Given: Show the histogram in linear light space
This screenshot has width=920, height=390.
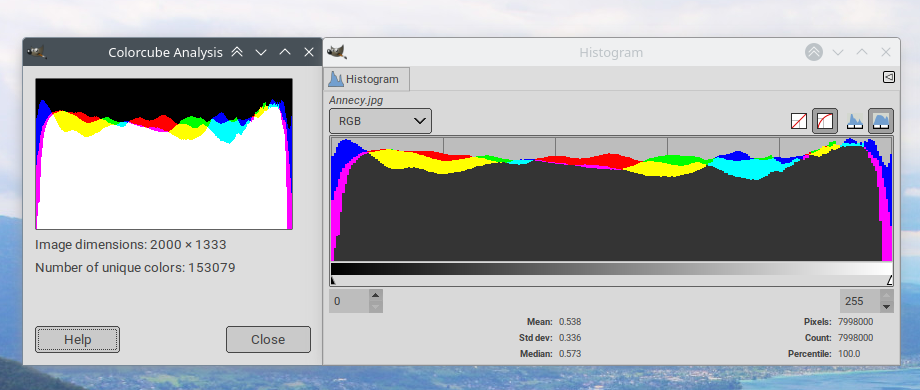Looking at the screenshot, I should [x=799, y=121].
